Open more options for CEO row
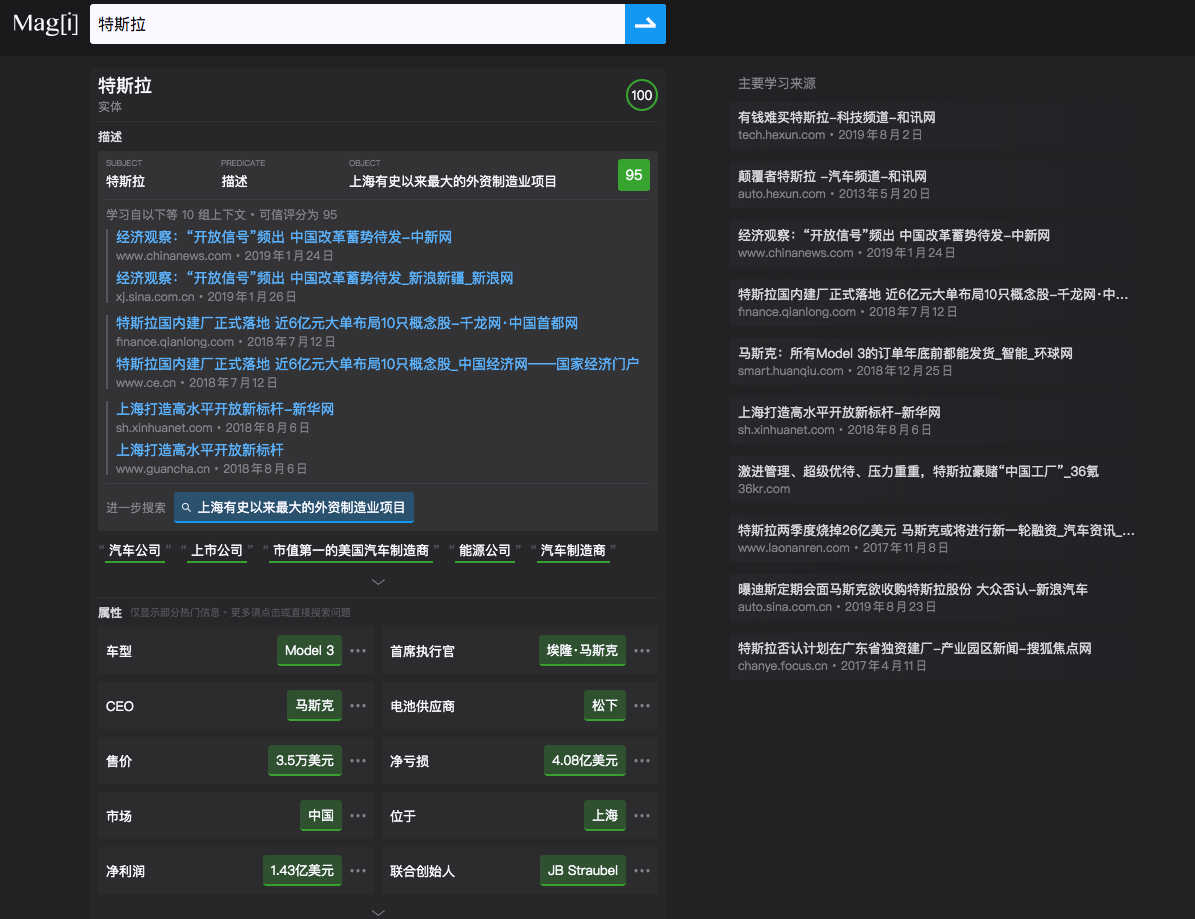This screenshot has height=919, width=1195. click(x=358, y=706)
